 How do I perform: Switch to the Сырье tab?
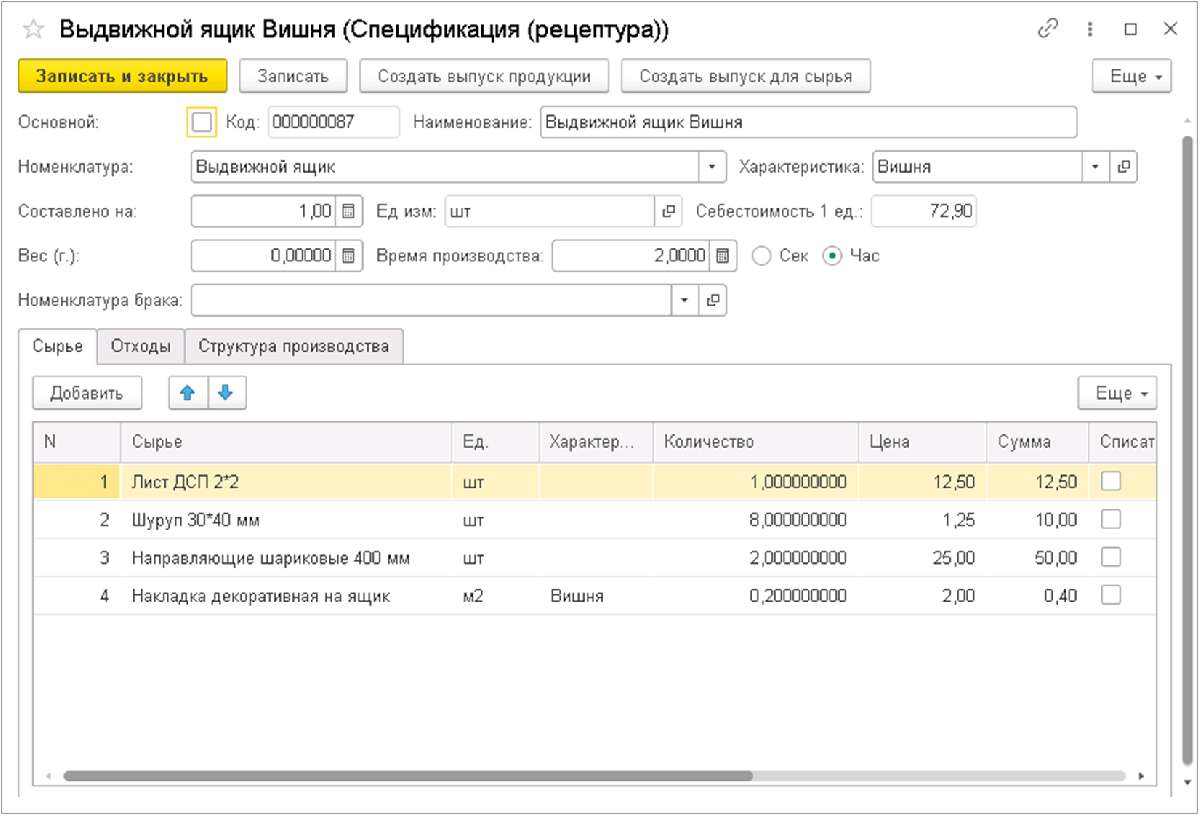click(x=58, y=346)
